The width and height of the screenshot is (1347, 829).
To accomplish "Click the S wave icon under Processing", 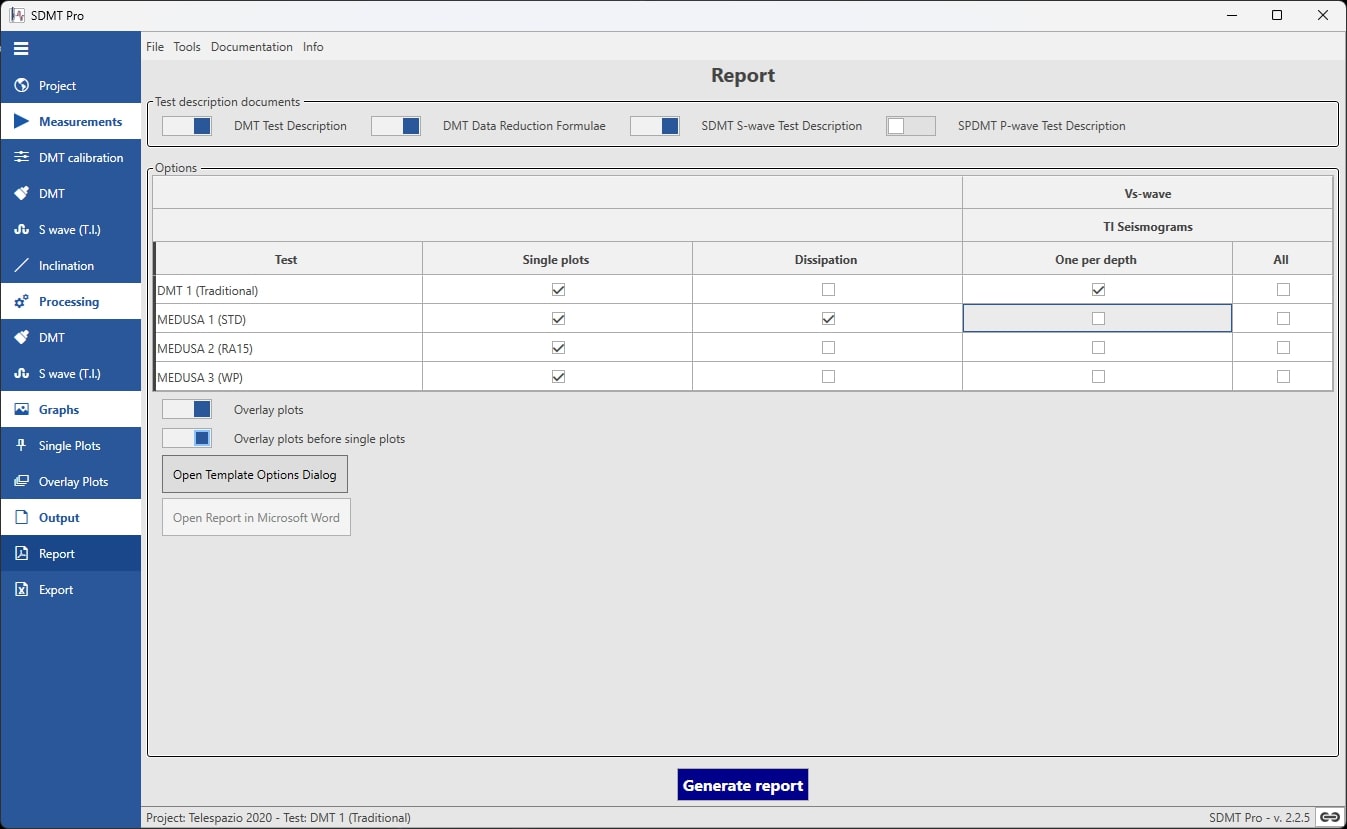I will (21, 374).
